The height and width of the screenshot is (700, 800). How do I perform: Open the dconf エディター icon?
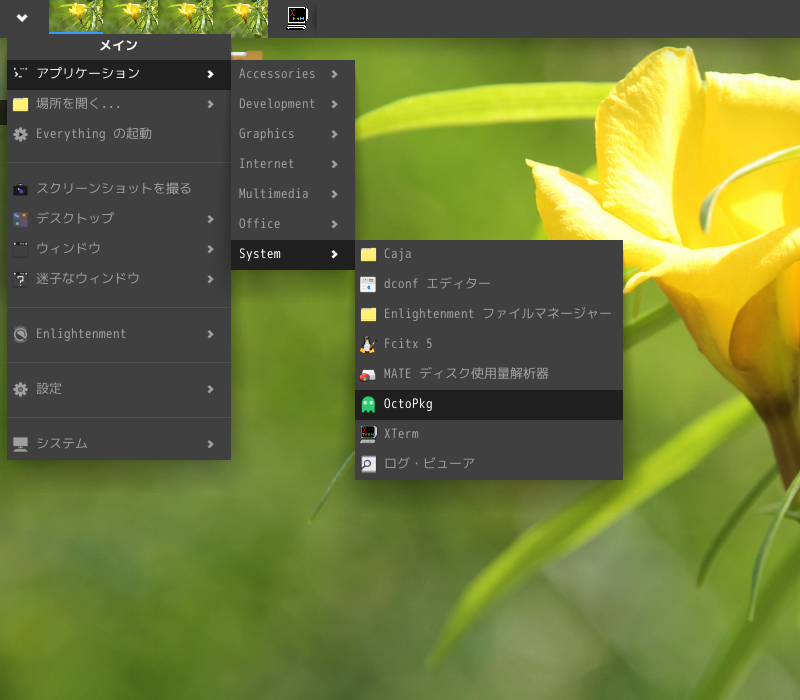pyautogui.click(x=368, y=284)
